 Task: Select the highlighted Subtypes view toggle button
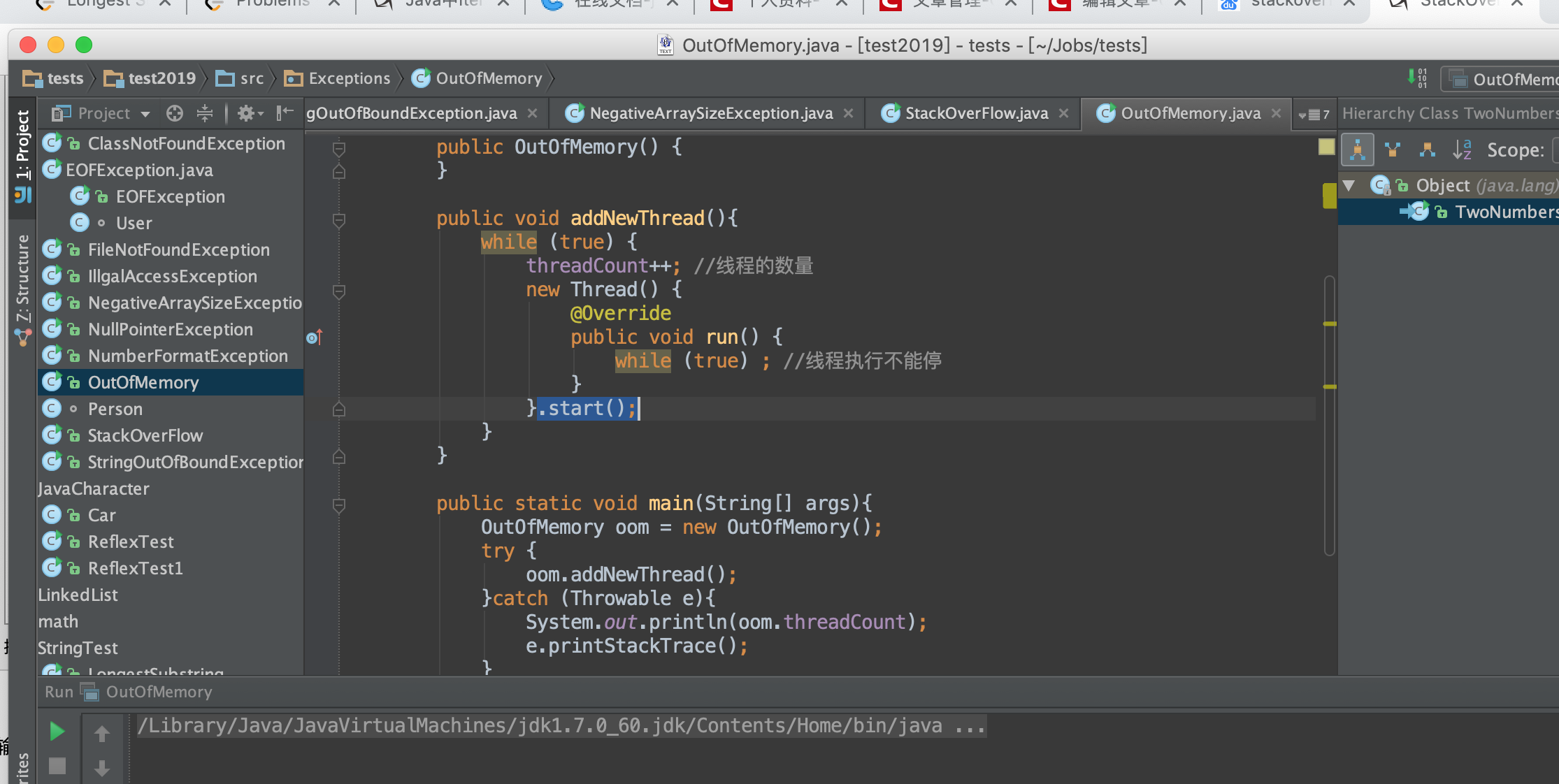coord(1358,149)
